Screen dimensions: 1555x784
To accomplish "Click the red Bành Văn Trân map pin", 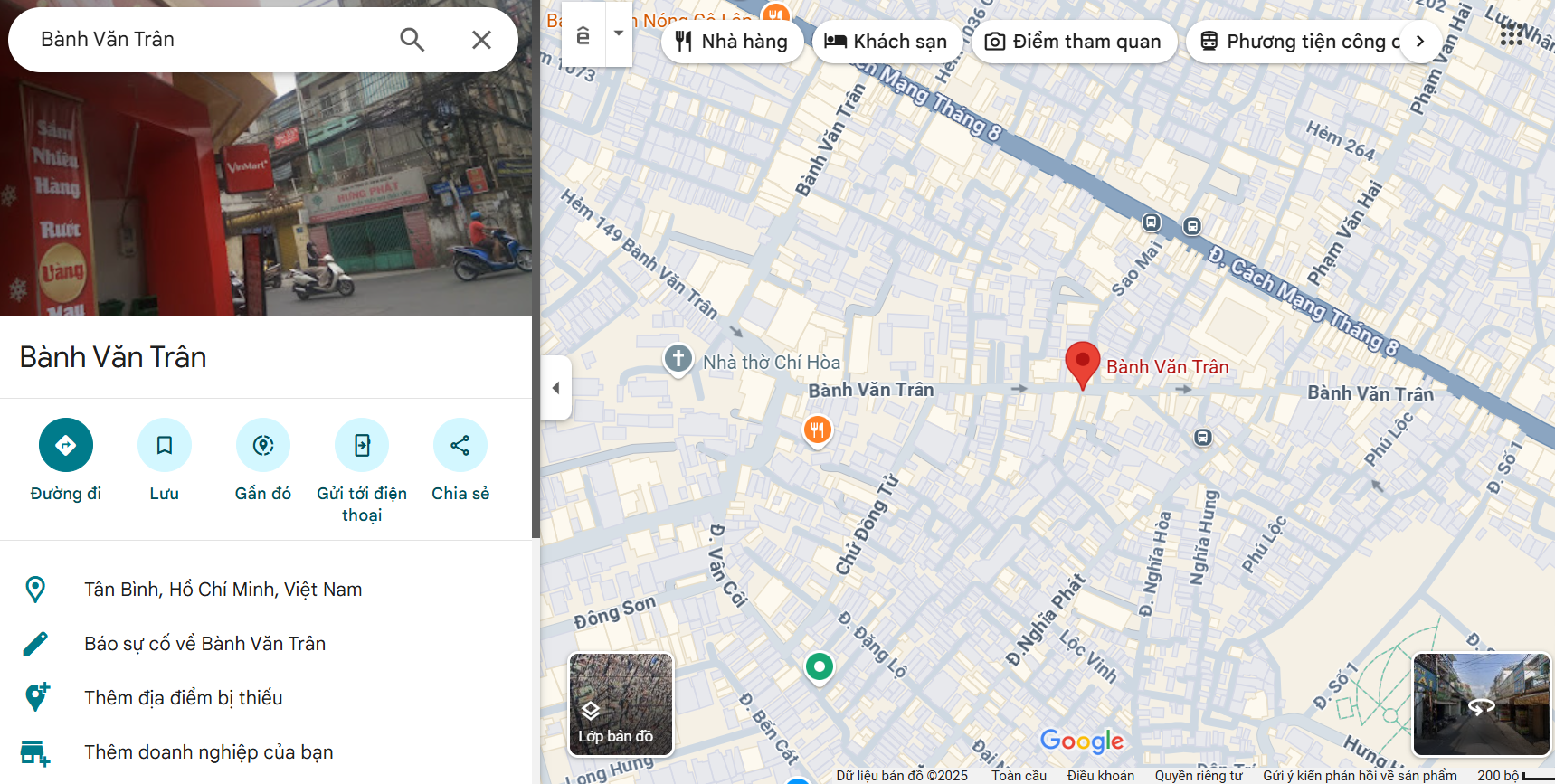I will pyautogui.click(x=1082, y=364).
